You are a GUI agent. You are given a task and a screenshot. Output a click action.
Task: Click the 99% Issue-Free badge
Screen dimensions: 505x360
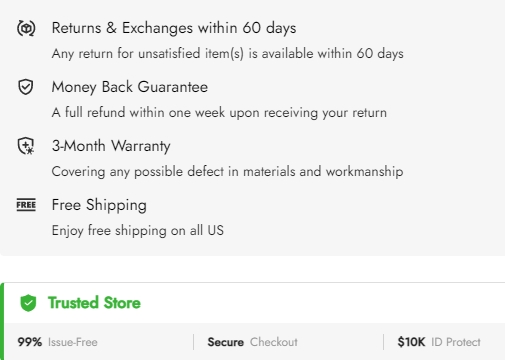pyautogui.click(x=57, y=342)
